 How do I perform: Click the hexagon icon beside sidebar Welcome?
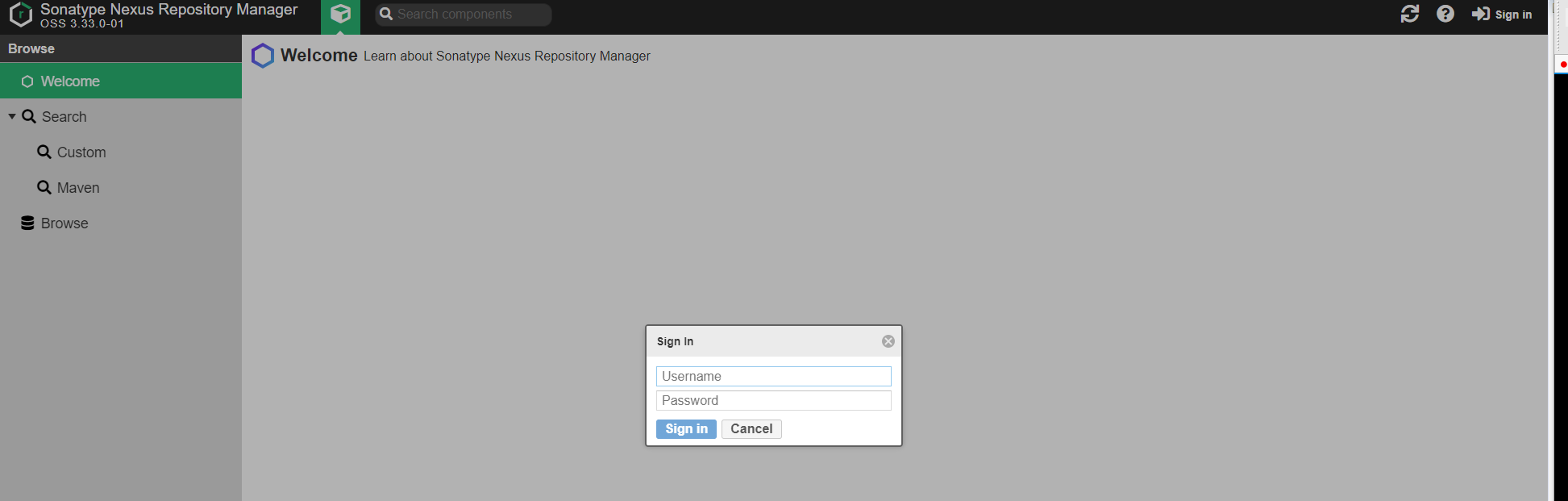click(x=27, y=81)
